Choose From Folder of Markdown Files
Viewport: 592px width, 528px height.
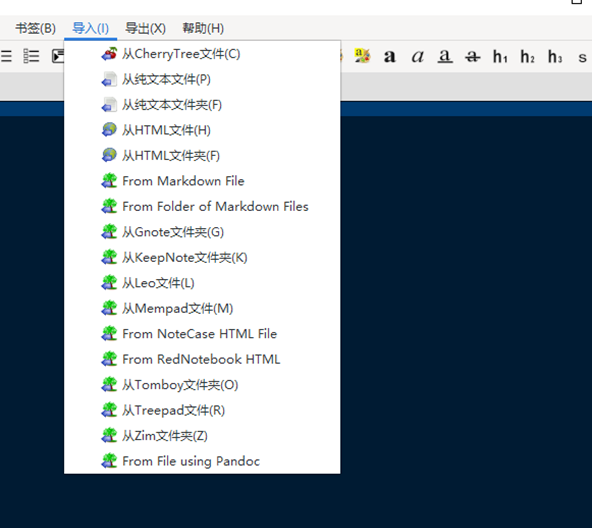(202, 207)
